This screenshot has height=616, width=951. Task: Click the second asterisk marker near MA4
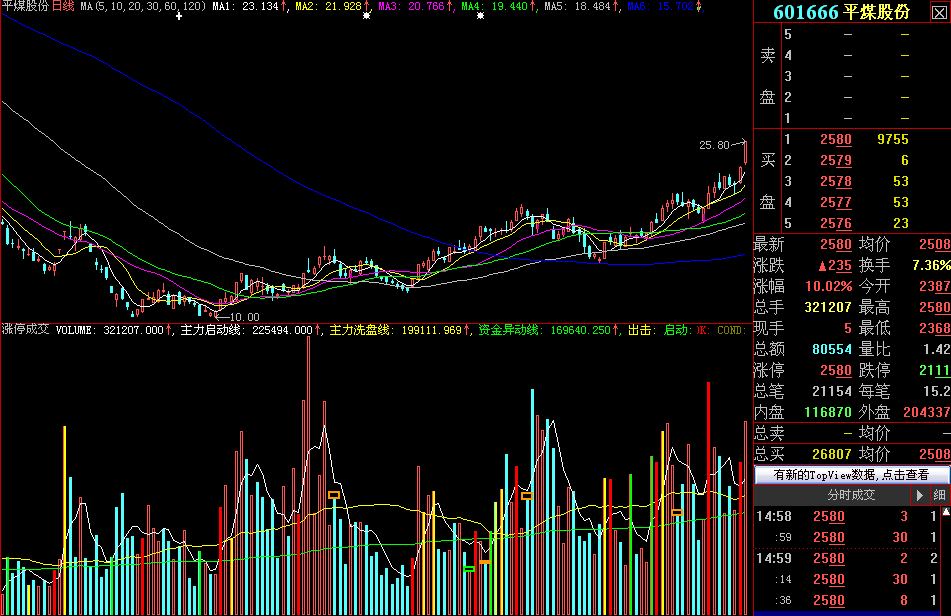(480, 16)
